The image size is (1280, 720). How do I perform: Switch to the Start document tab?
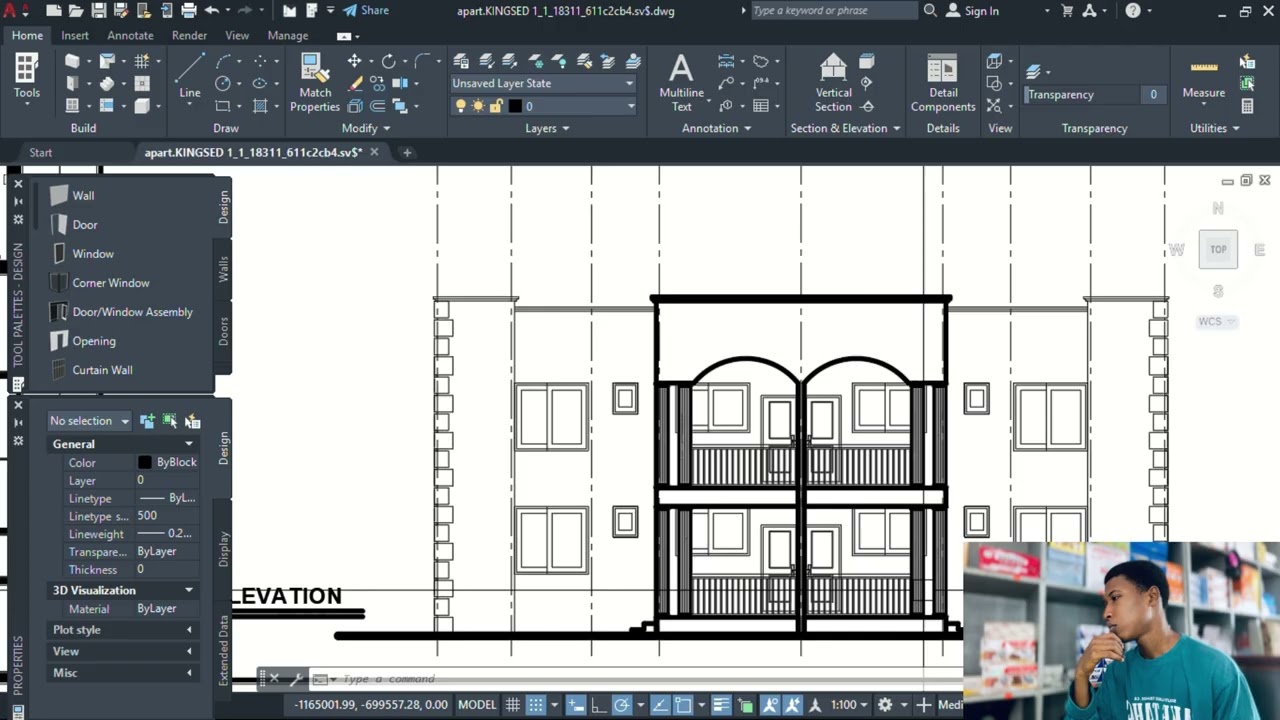coord(41,152)
